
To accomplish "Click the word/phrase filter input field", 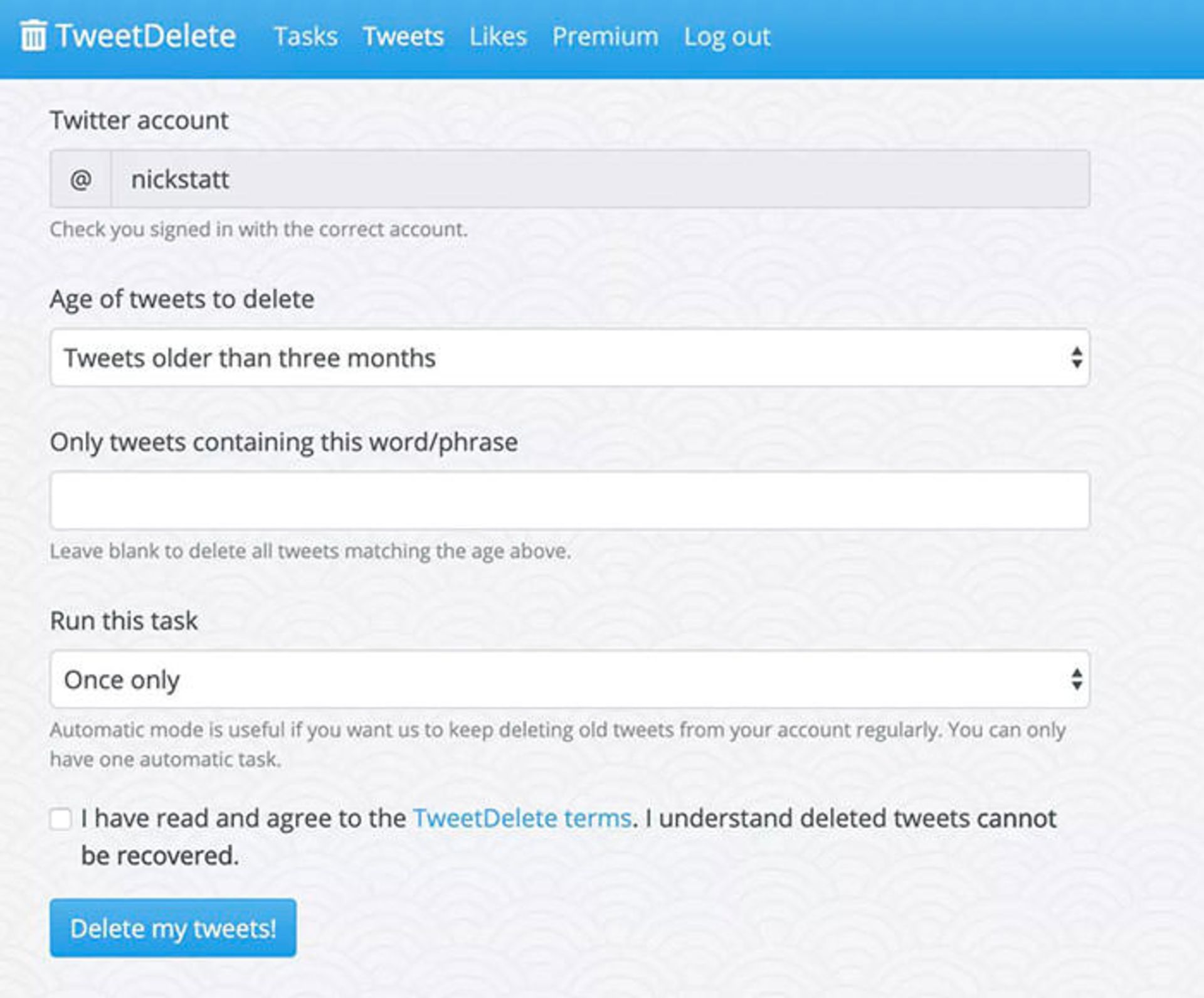I will (570, 501).
